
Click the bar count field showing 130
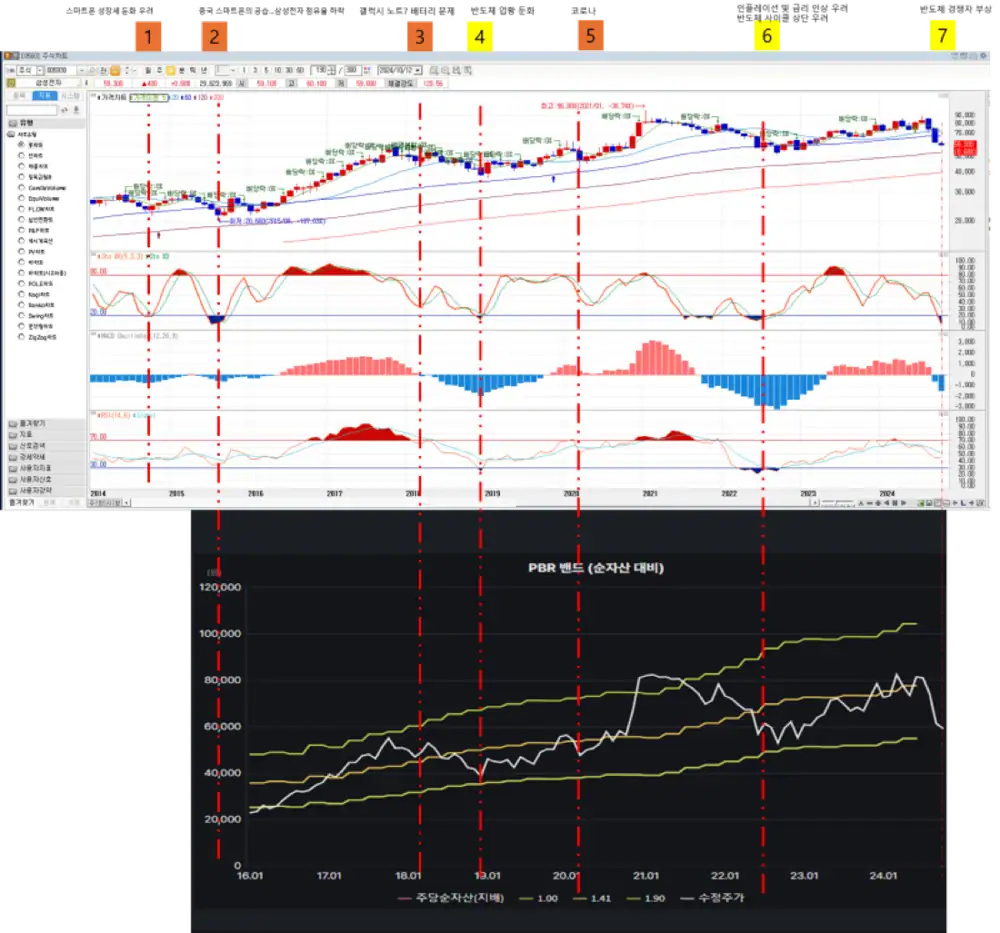[320, 70]
